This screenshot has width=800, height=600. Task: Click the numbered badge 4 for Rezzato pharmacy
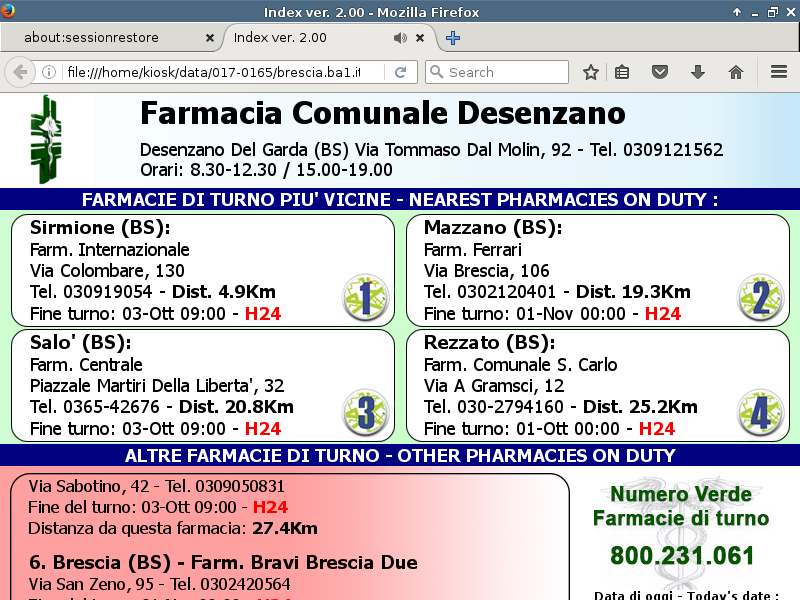click(760, 412)
